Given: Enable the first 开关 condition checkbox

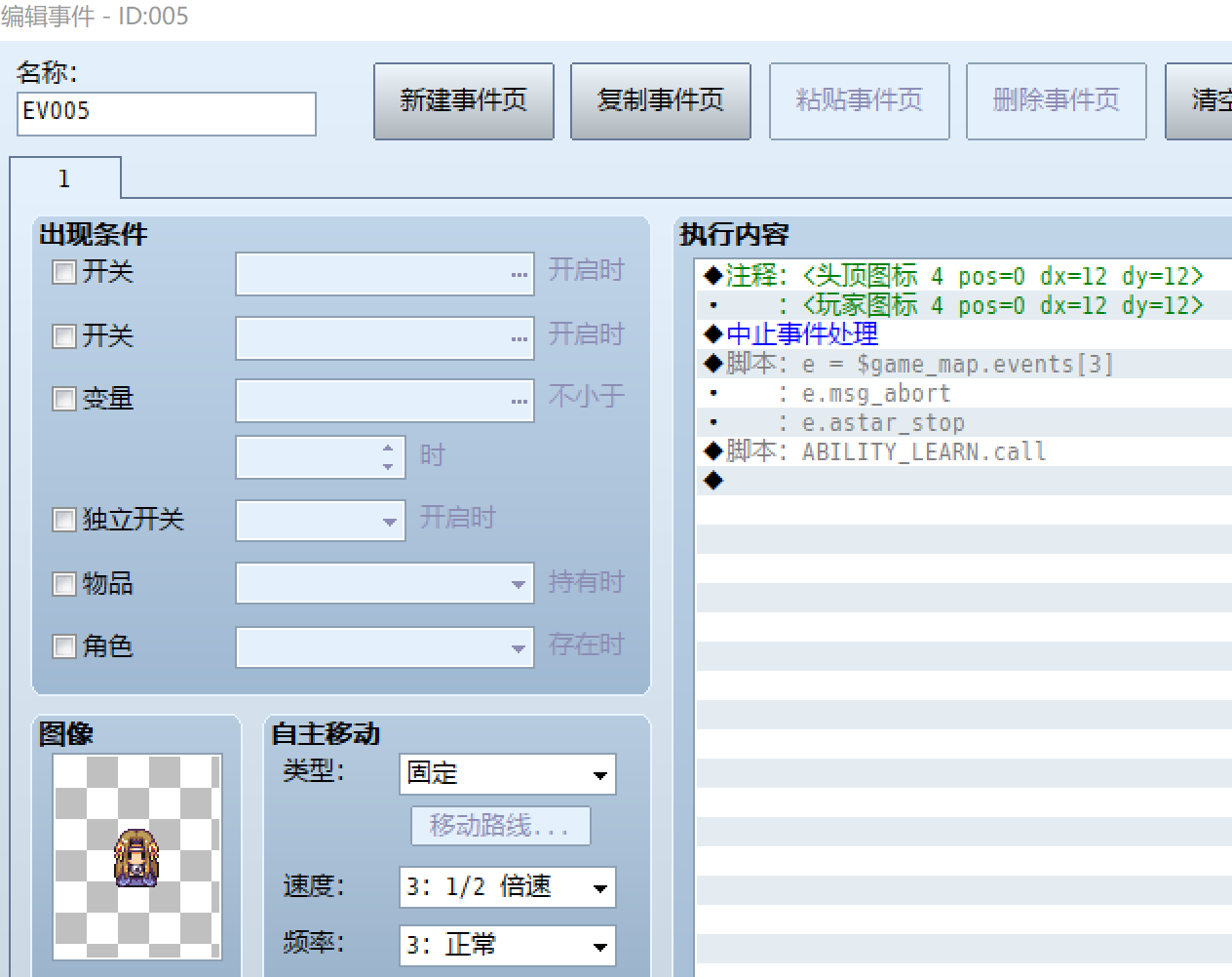Looking at the screenshot, I should pyautogui.click(x=64, y=272).
